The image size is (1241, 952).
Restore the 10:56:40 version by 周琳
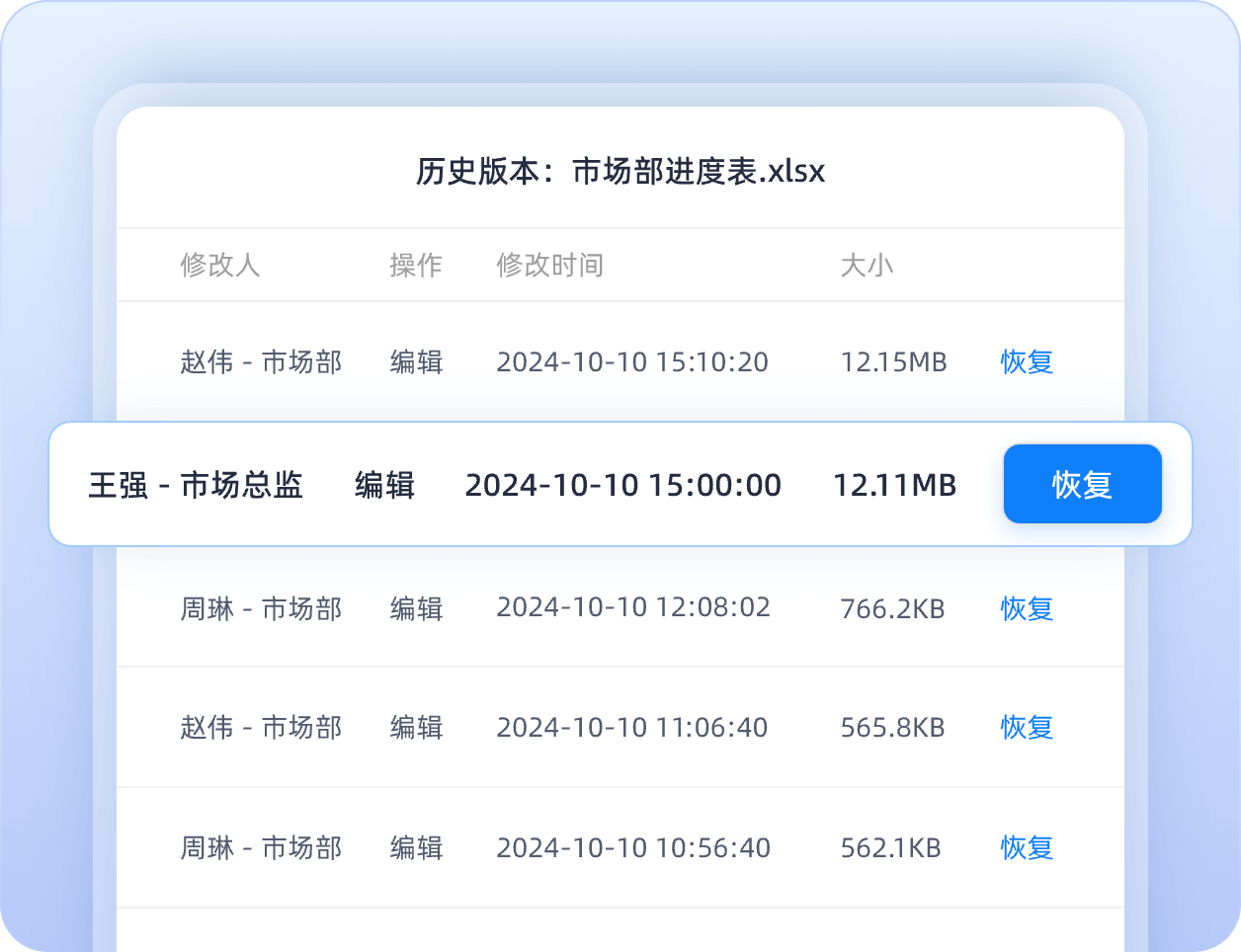(x=1027, y=848)
